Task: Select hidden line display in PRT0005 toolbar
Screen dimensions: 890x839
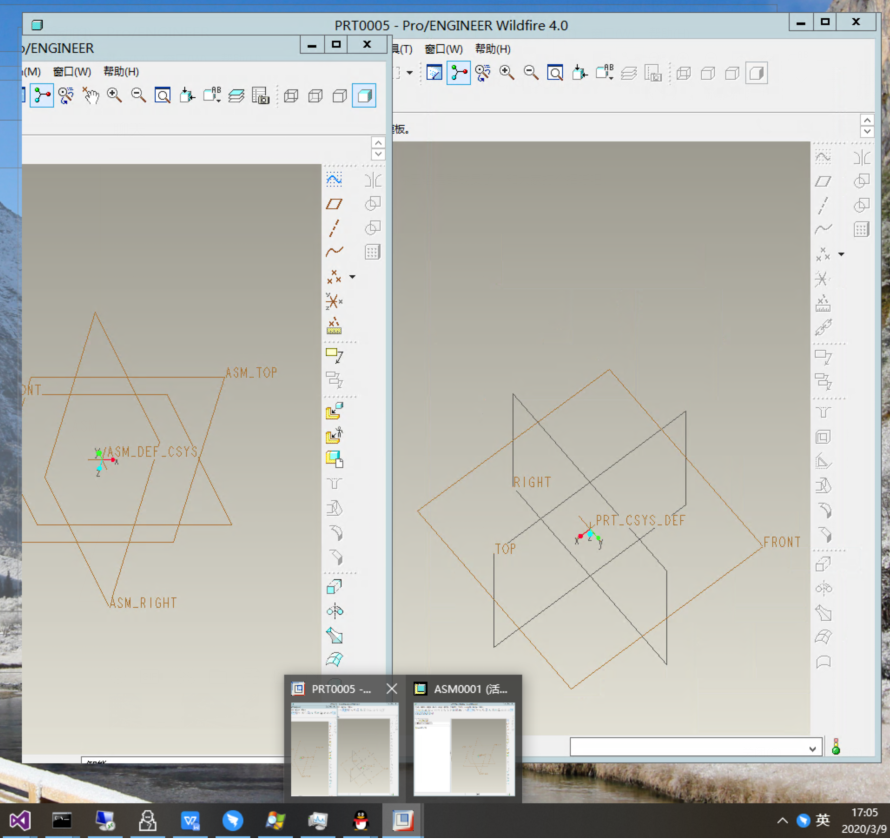Action: 708,73
